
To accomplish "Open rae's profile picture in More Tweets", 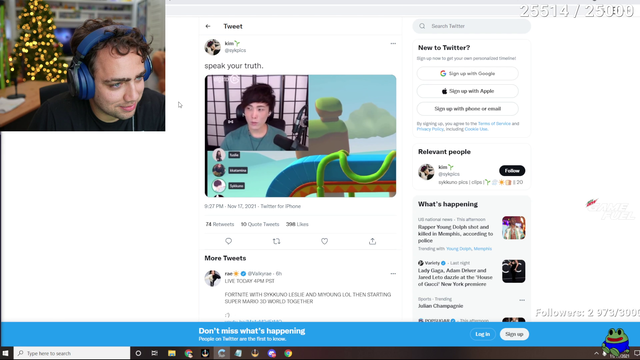I will click(213, 278).
